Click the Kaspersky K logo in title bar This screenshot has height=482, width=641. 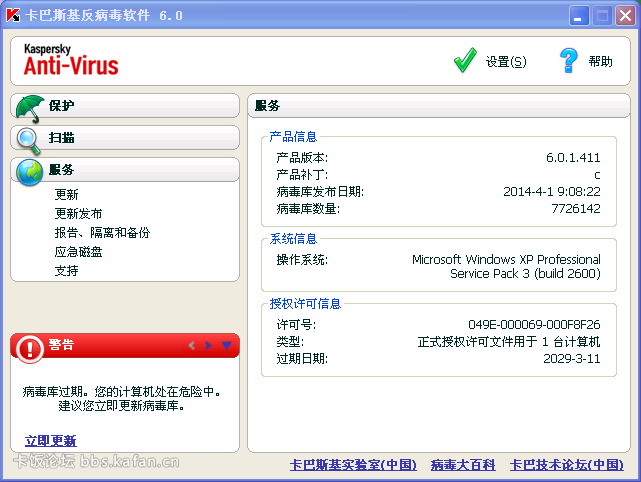(13, 15)
